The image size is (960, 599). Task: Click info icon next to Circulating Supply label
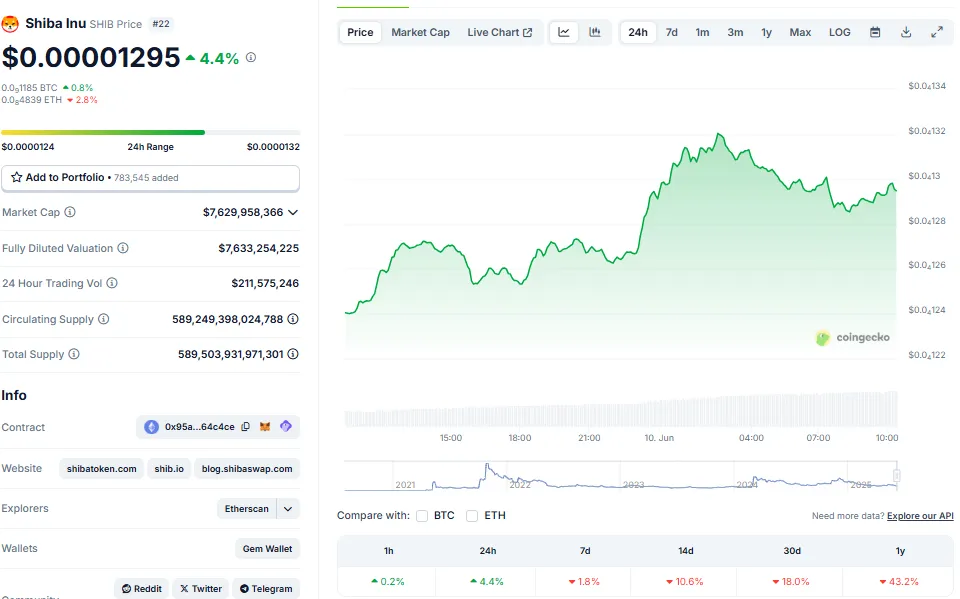point(103,319)
